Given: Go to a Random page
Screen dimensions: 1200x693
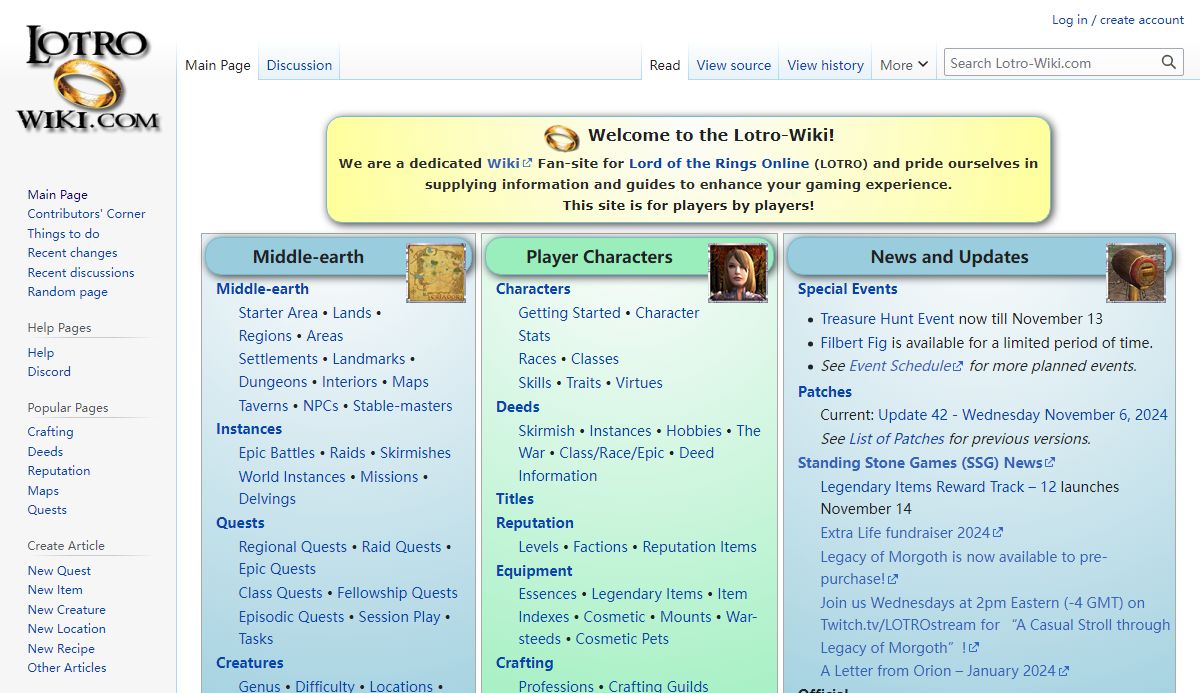Looking at the screenshot, I should 68,292.
